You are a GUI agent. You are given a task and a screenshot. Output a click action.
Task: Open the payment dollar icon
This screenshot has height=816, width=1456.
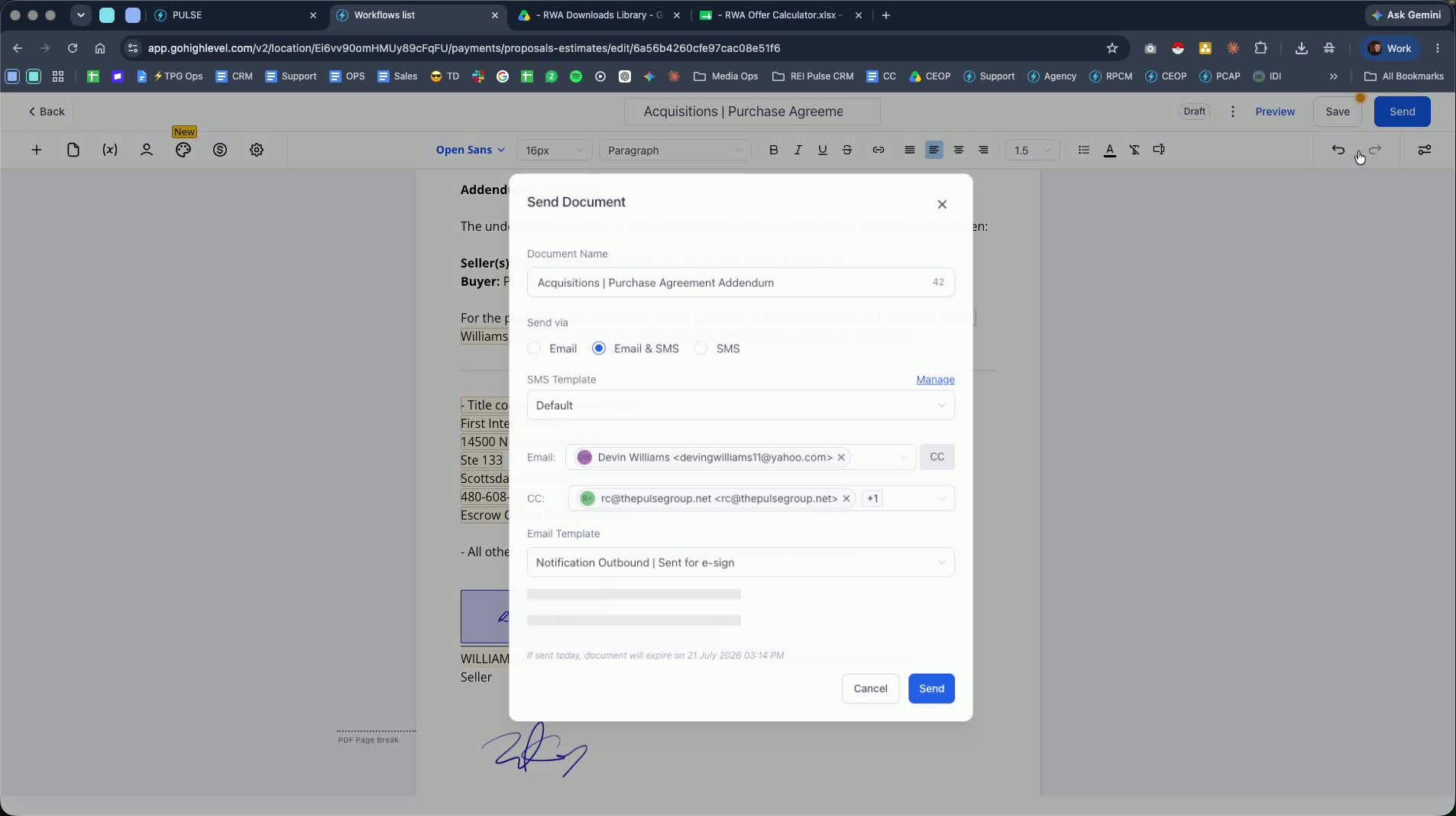pyautogui.click(x=220, y=150)
